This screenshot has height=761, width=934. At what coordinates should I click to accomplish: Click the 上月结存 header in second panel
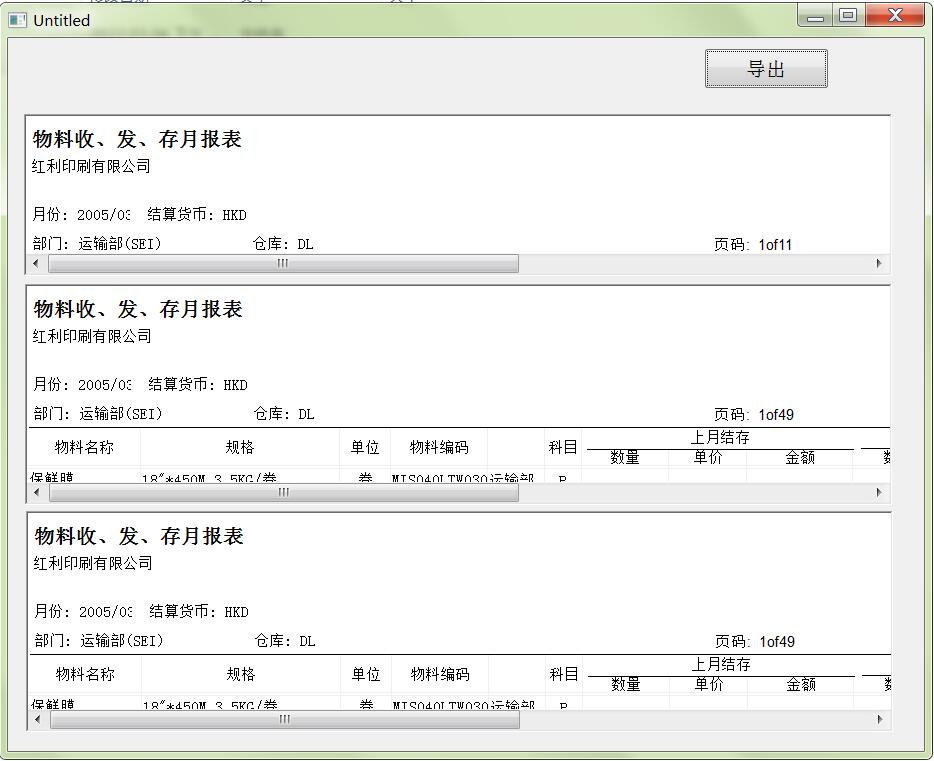[x=720, y=438]
